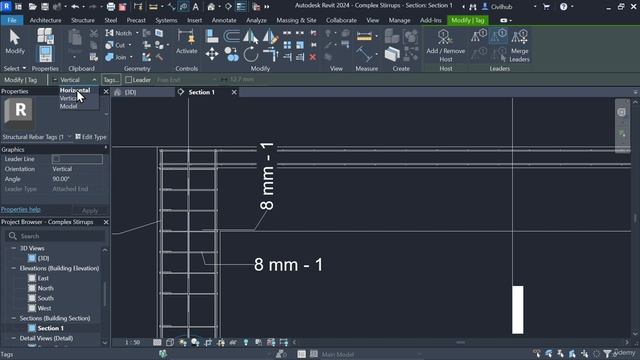
Task: Click the Tags... button
Action: coord(111,80)
